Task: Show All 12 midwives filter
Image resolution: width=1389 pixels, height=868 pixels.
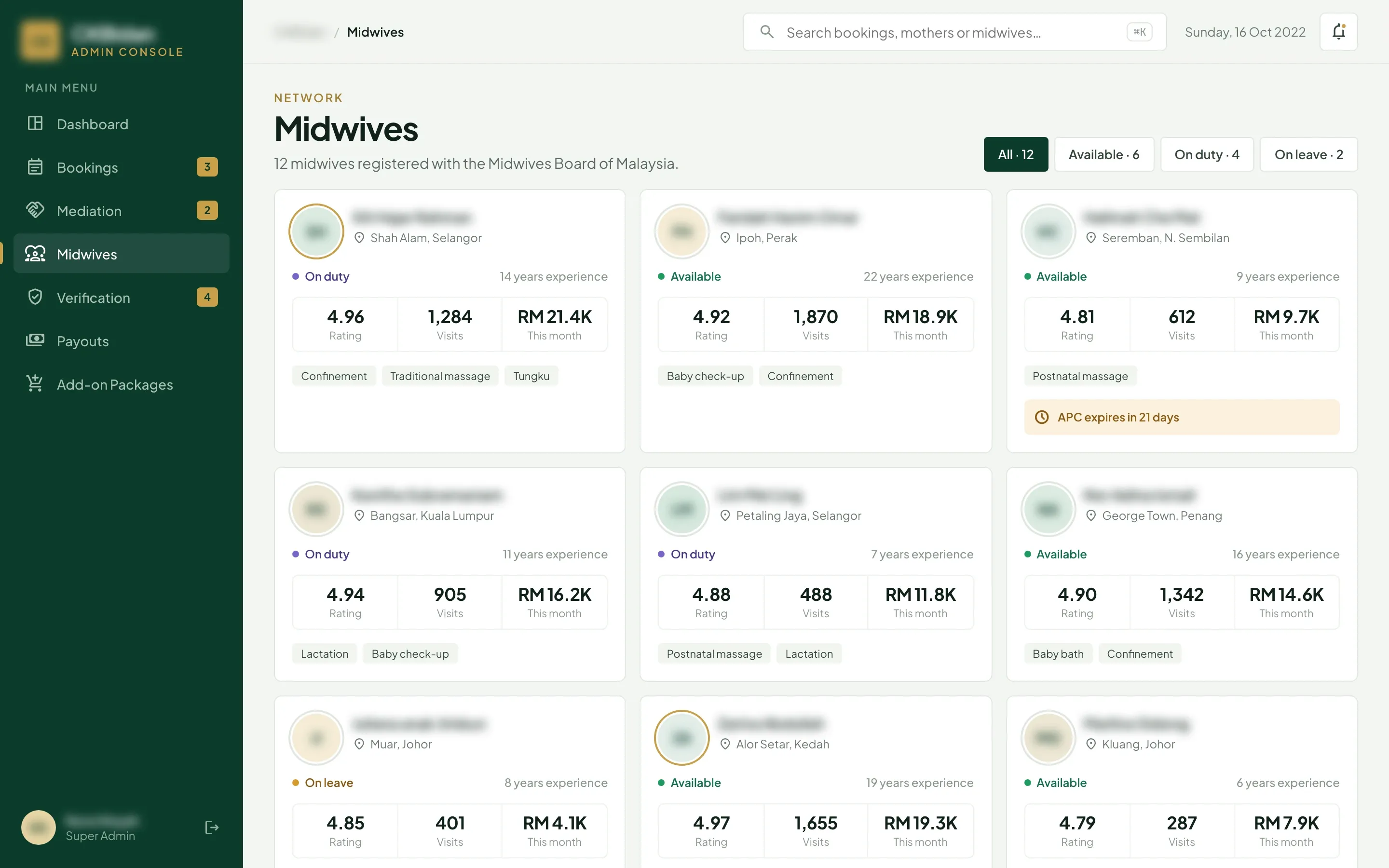Action: [x=1015, y=154]
